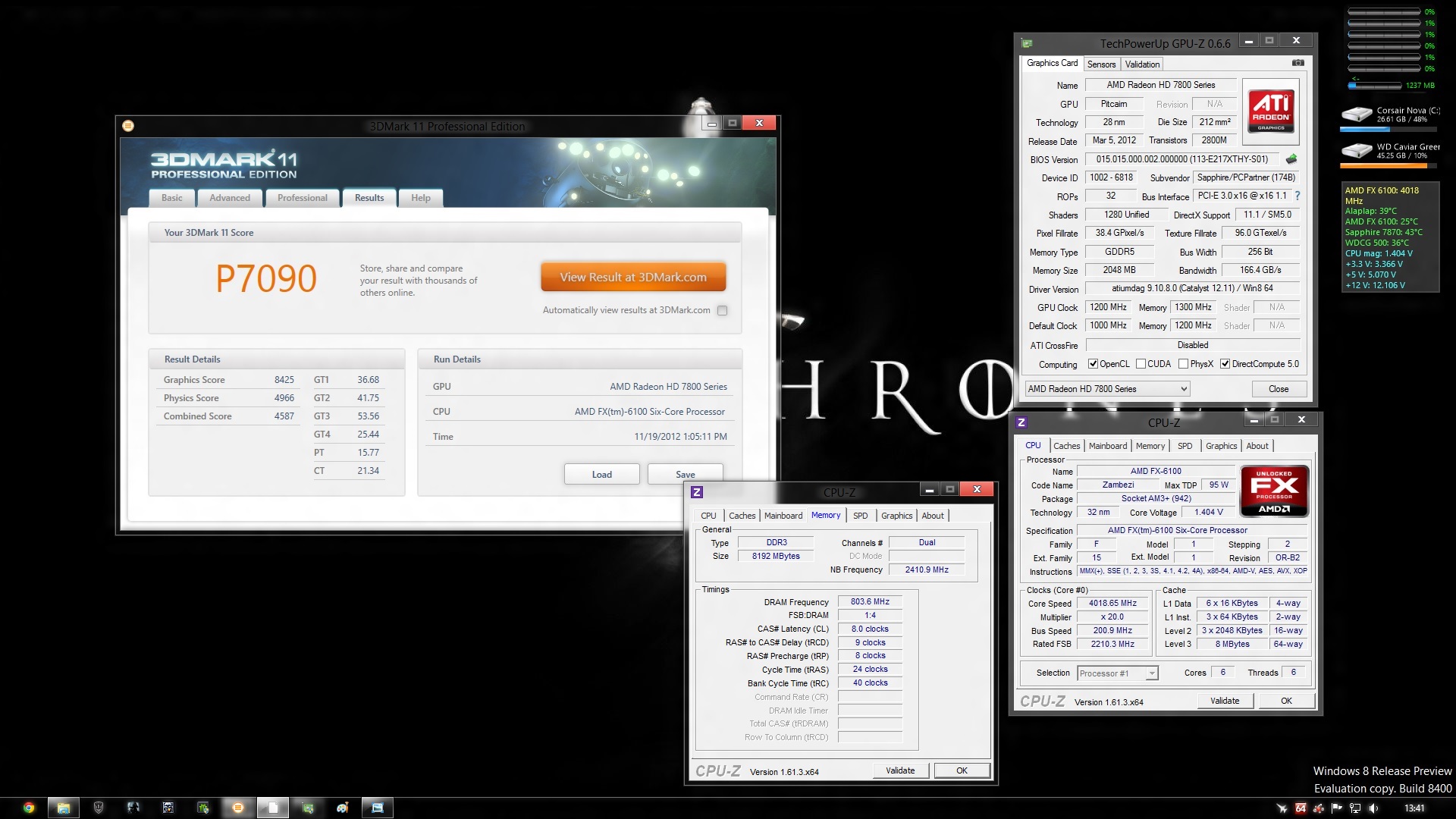Image resolution: width=1456 pixels, height=819 pixels.
Task: Open the GPU selection dropdown
Action: 1107,389
